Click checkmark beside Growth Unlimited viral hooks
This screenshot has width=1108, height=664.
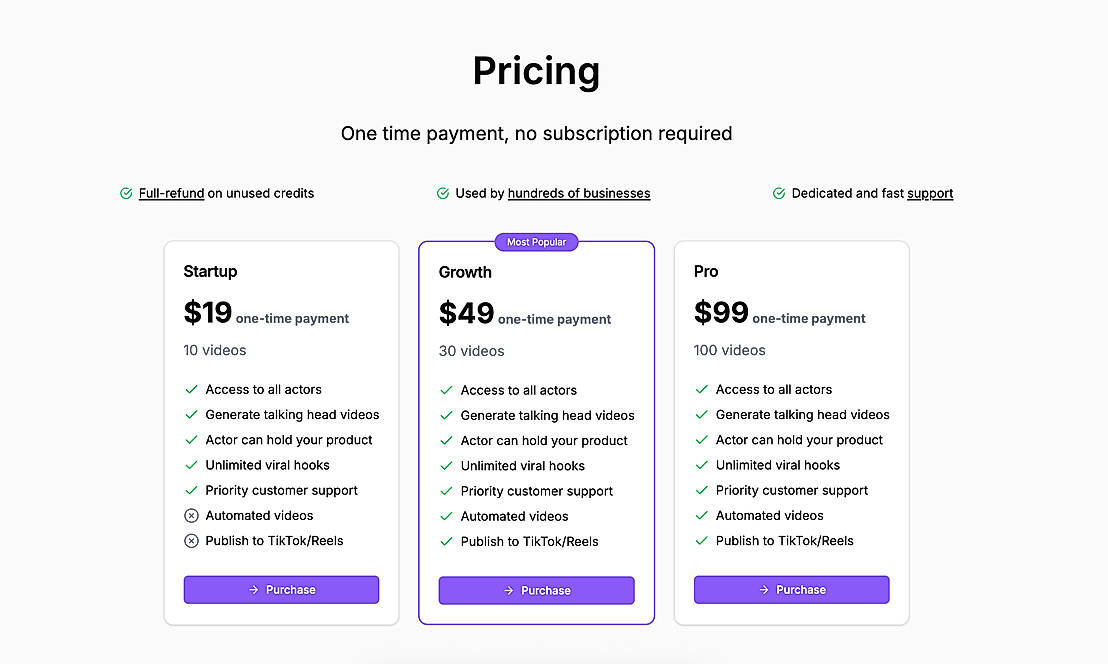(446, 466)
